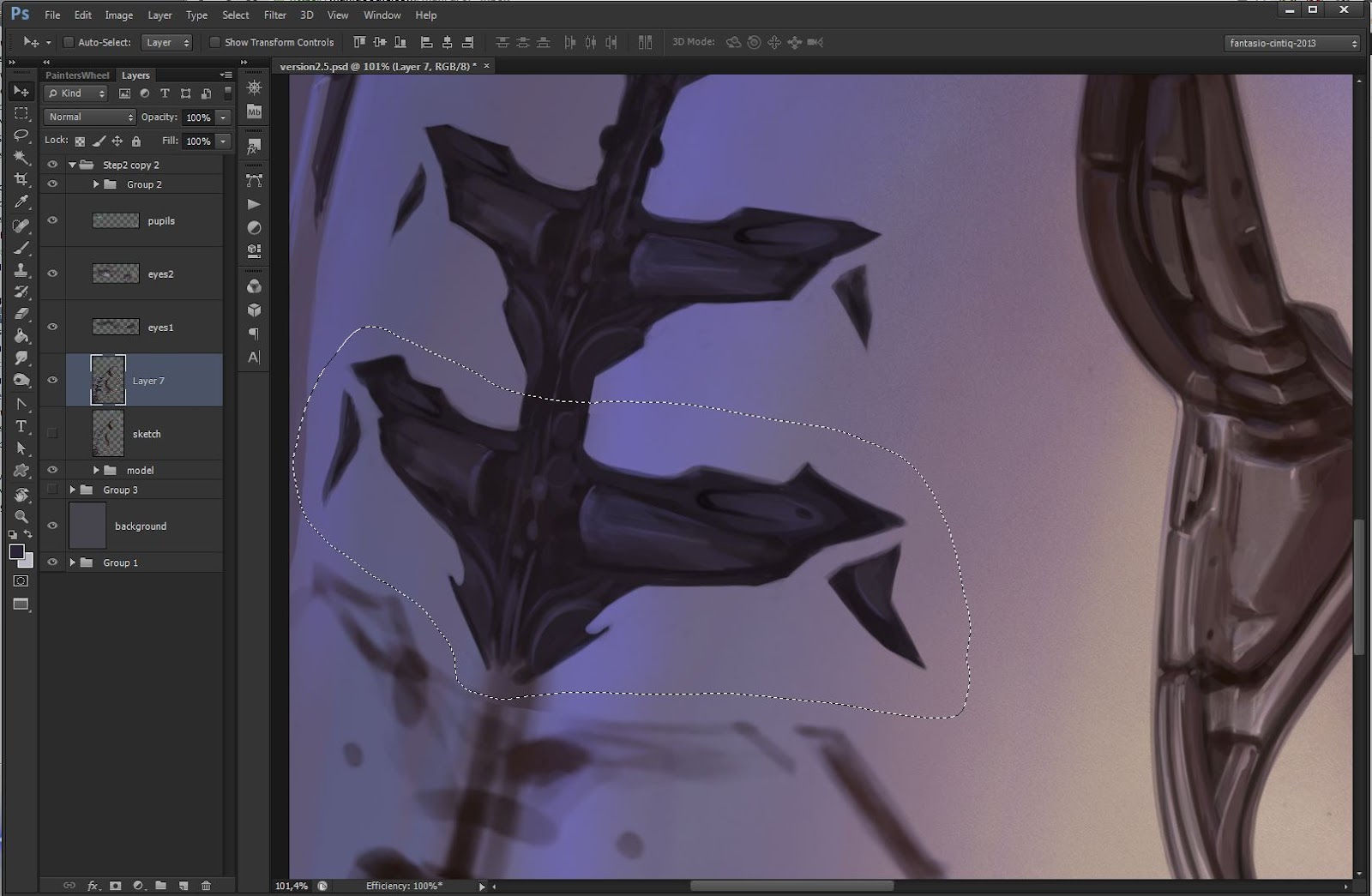Select the Magic Wand tool

point(21,158)
